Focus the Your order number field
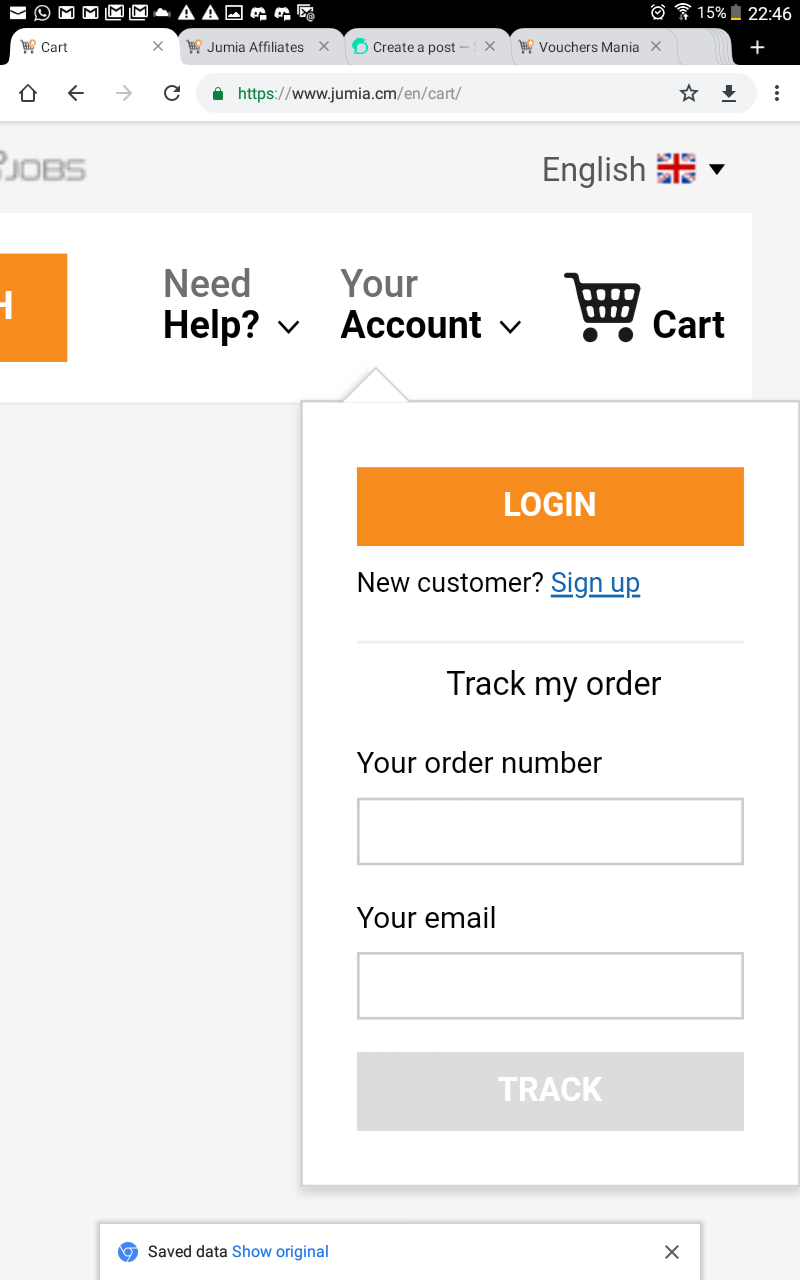 (x=550, y=831)
